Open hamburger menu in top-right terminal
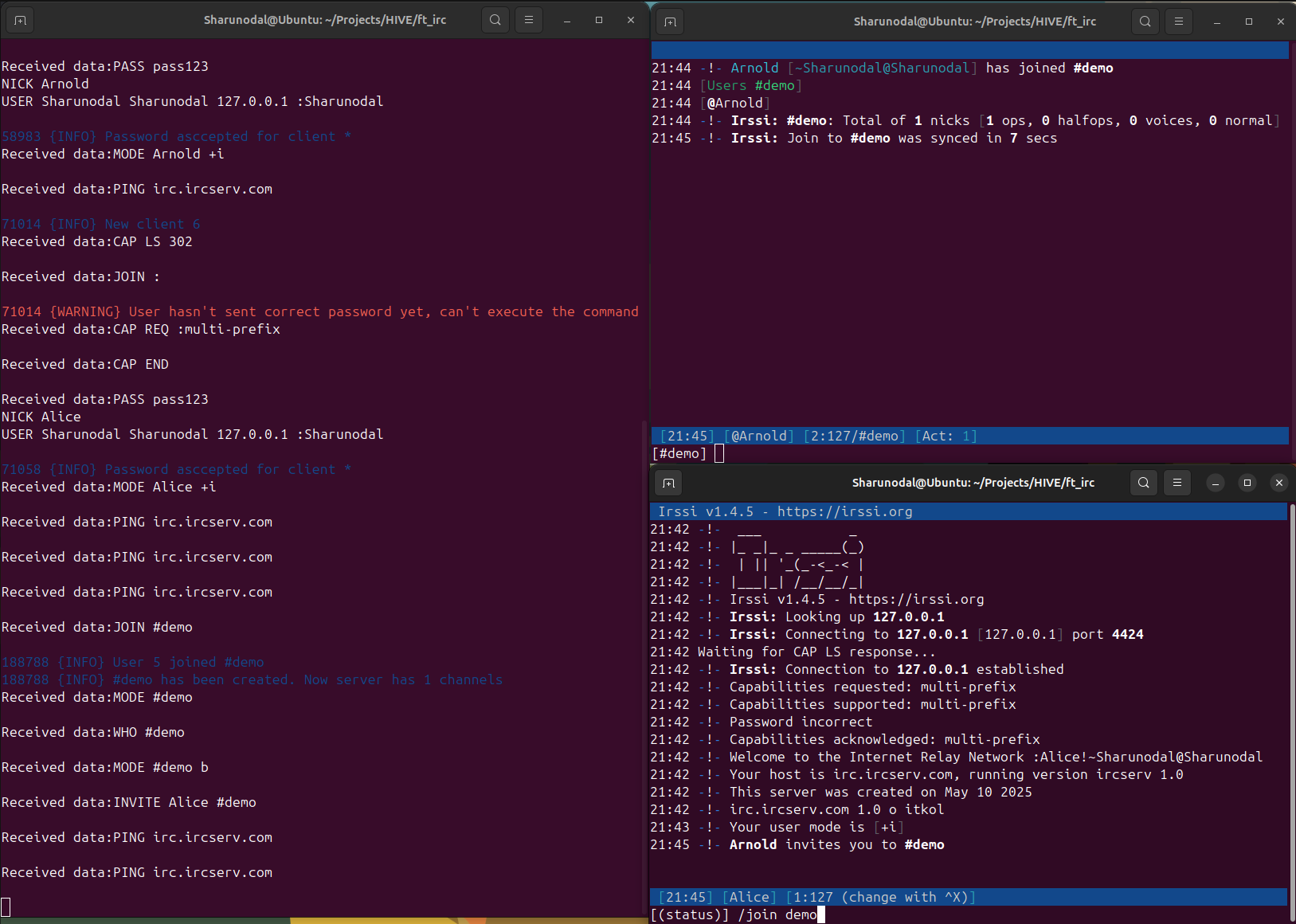1296x924 pixels. 1179,22
